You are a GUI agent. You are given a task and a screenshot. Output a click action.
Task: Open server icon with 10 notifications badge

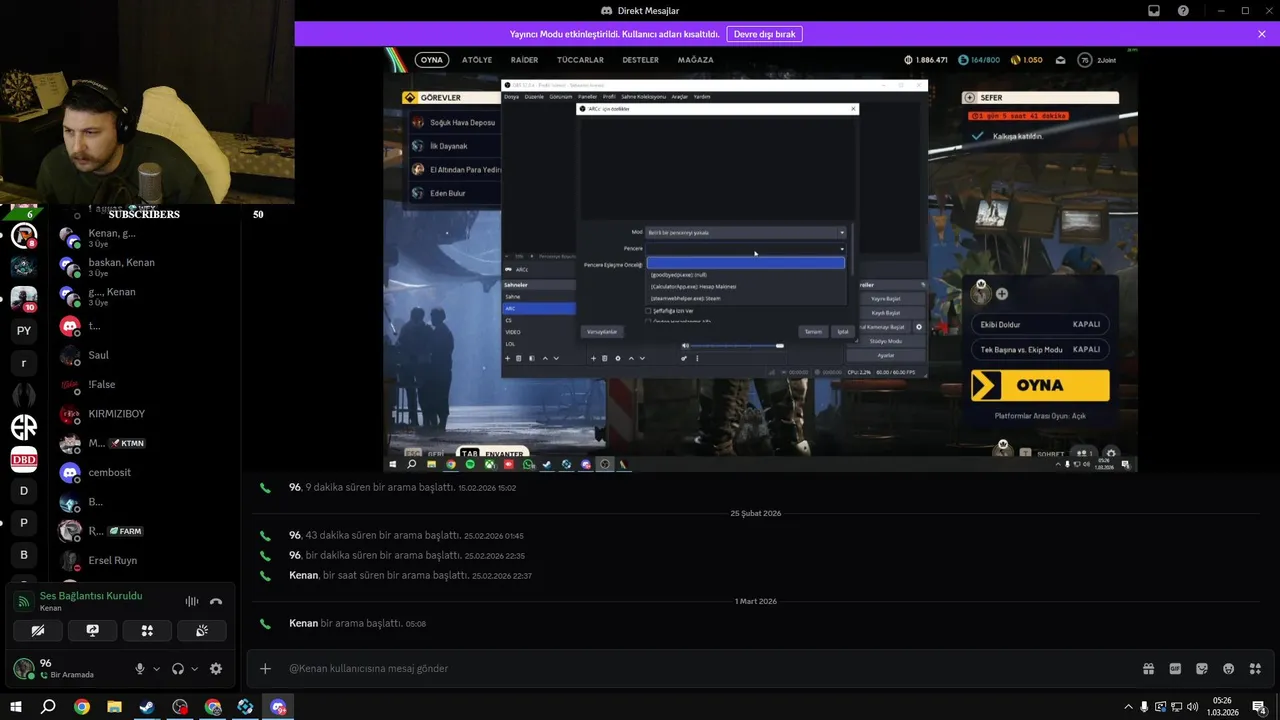(24, 299)
